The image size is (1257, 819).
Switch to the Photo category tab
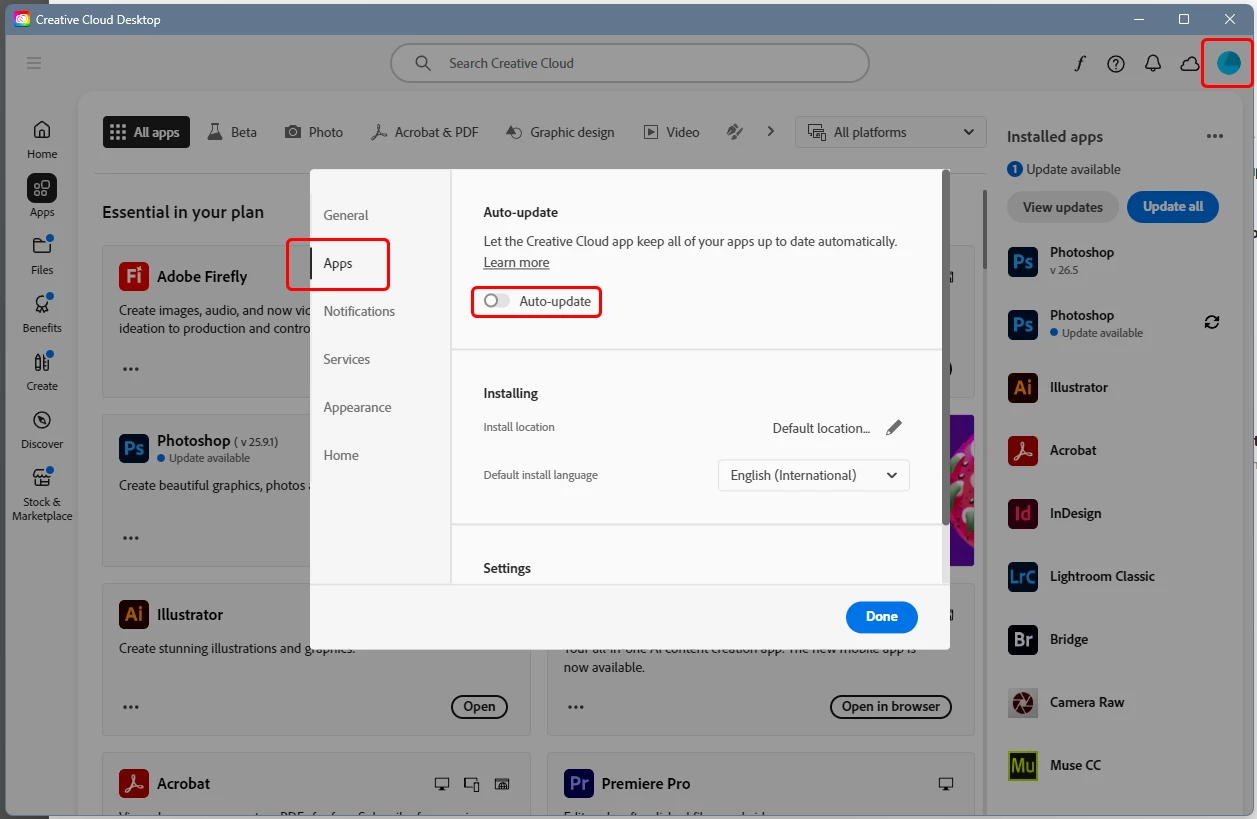point(314,132)
